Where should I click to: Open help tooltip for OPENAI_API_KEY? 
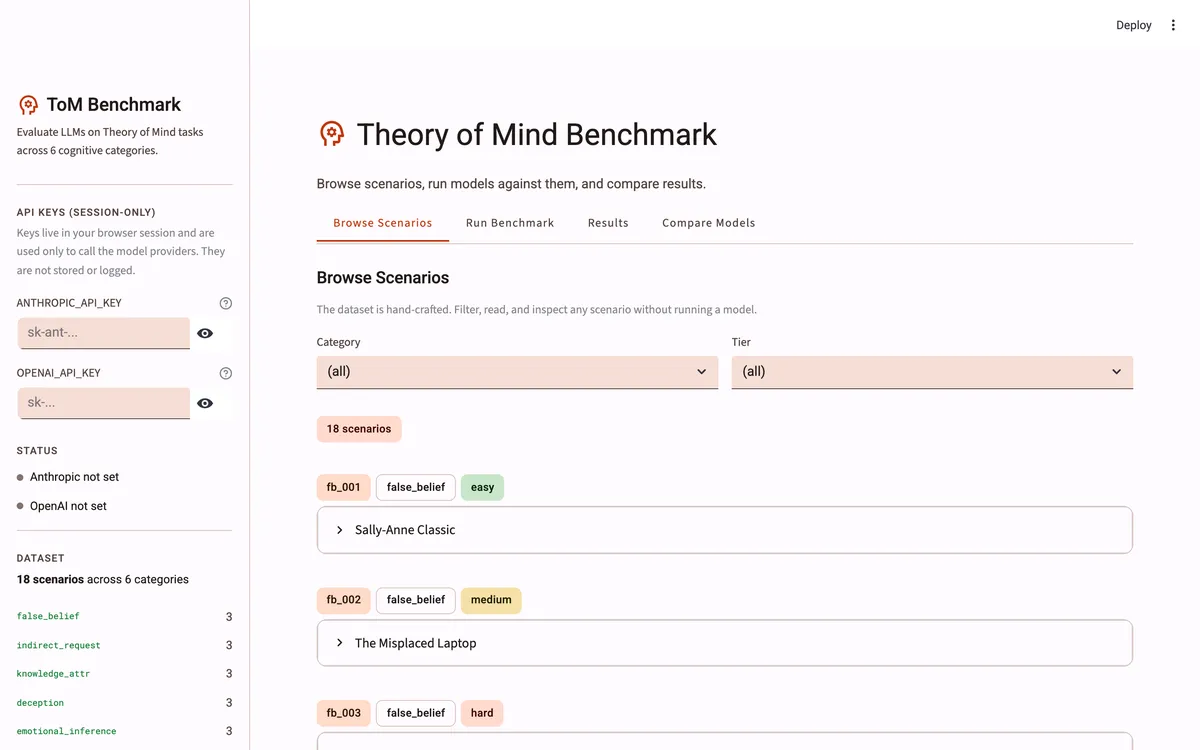(x=226, y=373)
